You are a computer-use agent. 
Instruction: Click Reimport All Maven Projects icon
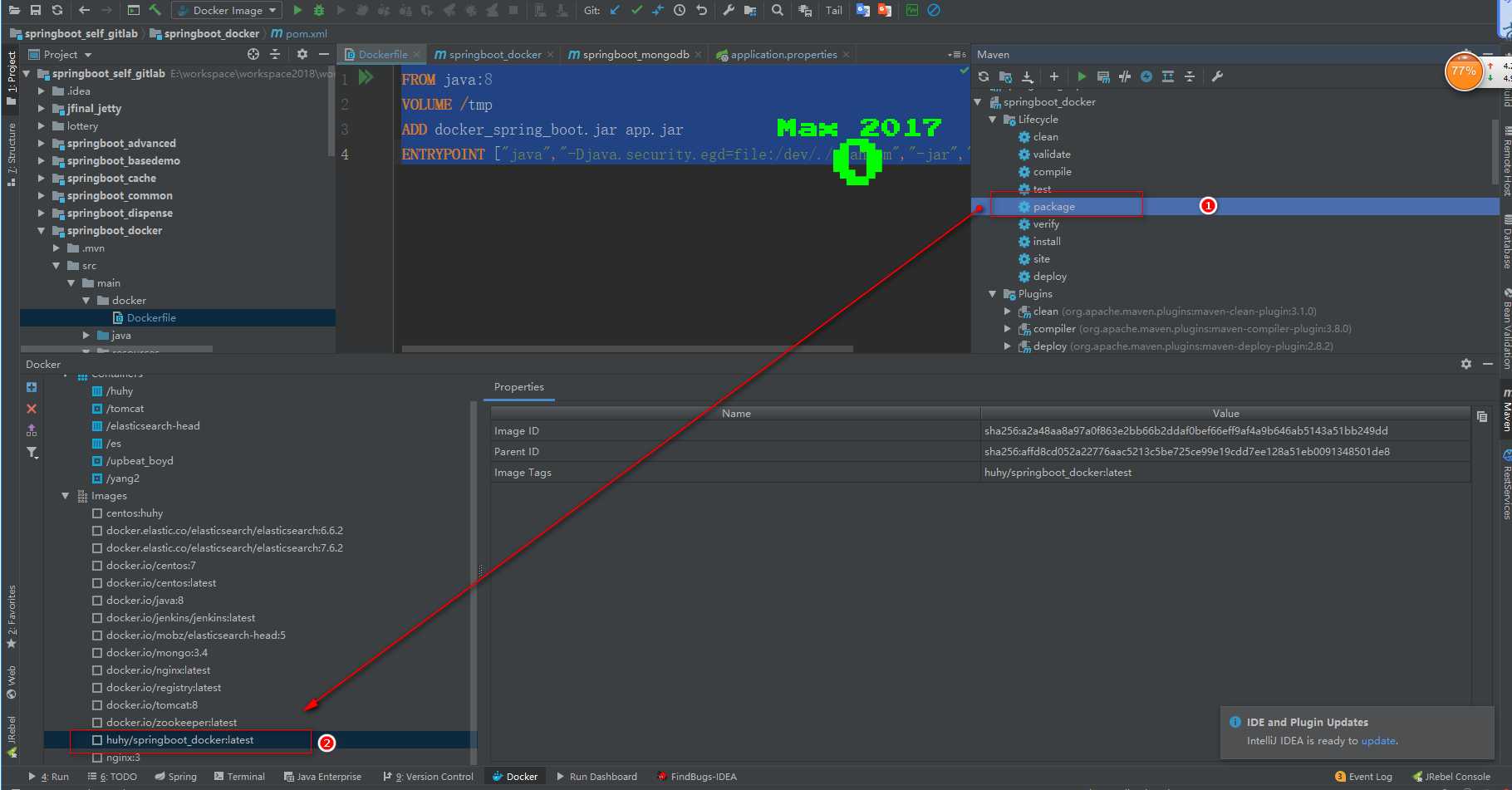tap(984, 76)
